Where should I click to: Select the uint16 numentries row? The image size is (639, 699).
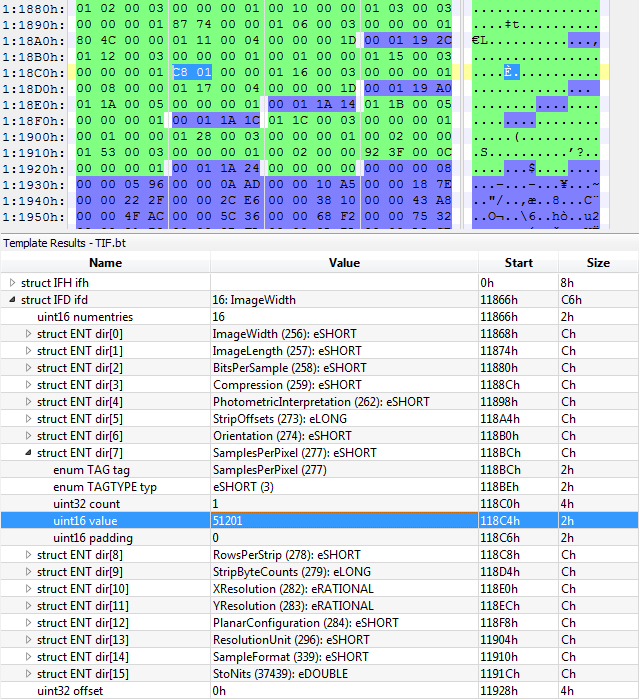pos(319,317)
